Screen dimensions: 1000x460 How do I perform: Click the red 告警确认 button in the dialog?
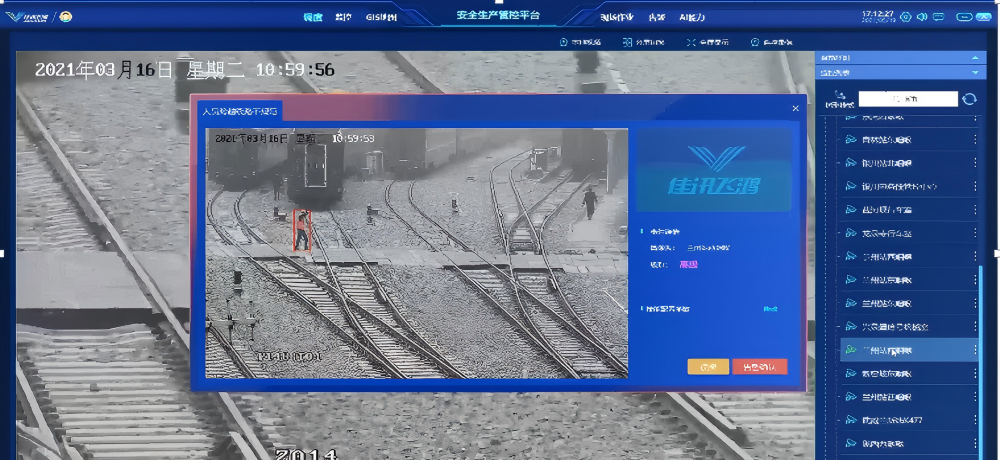tap(759, 366)
